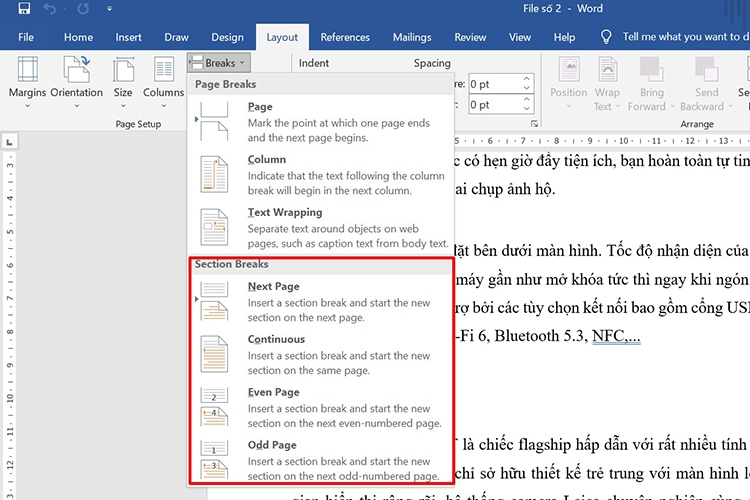Insert a Page break

click(x=320, y=122)
